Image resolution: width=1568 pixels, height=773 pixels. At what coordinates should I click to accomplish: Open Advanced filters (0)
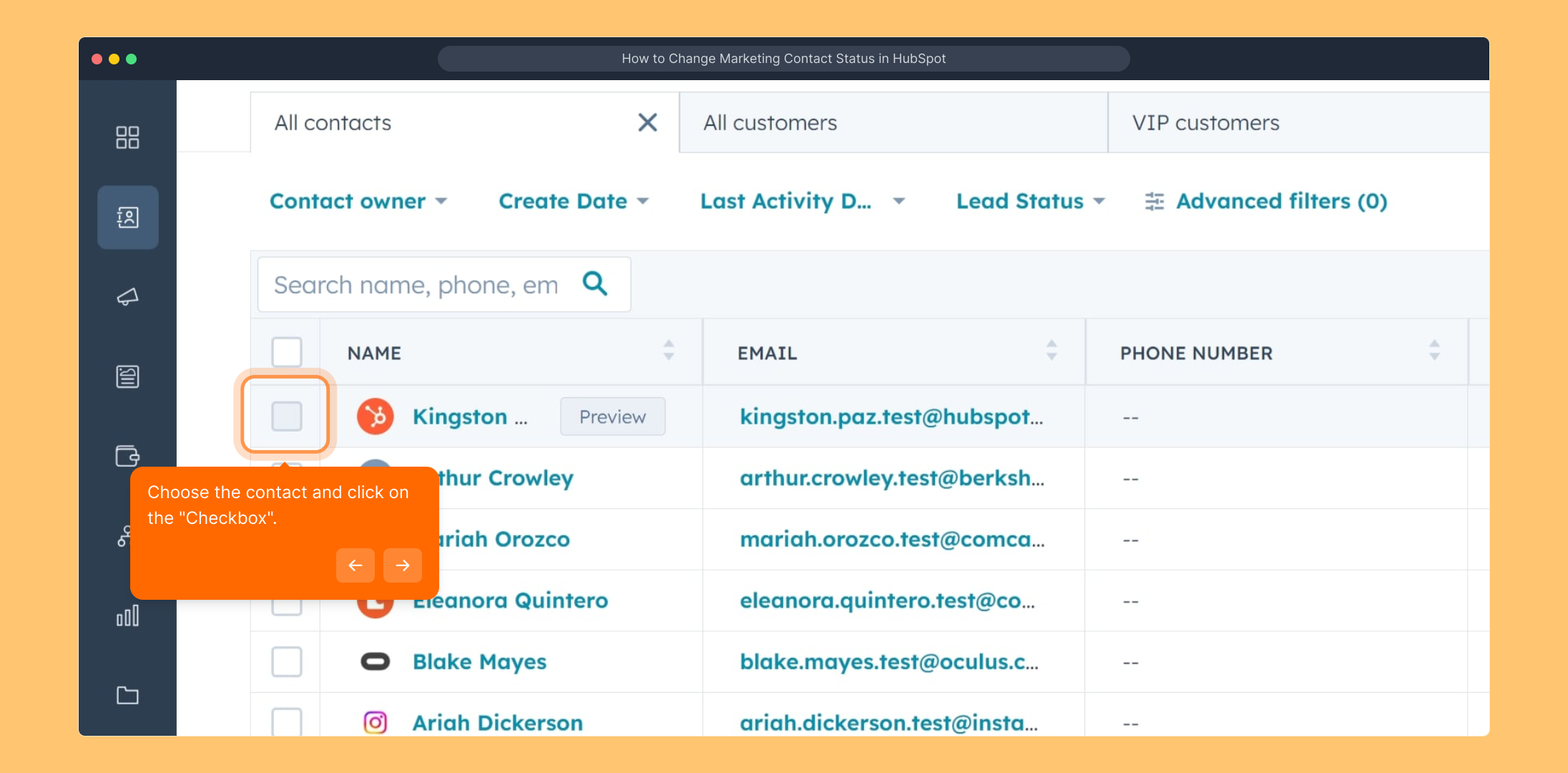point(1265,201)
